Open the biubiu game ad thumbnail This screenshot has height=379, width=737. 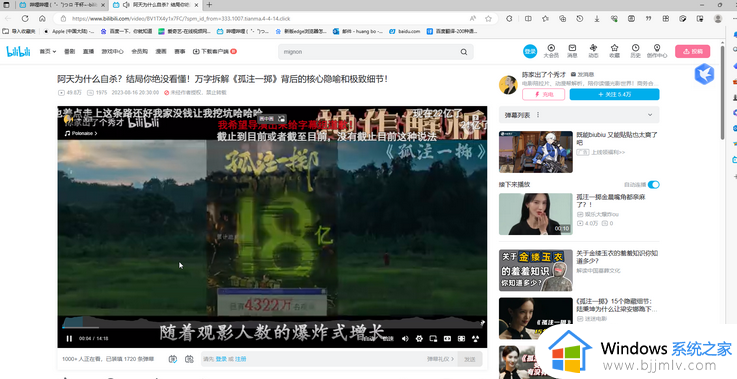coord(535,152)
